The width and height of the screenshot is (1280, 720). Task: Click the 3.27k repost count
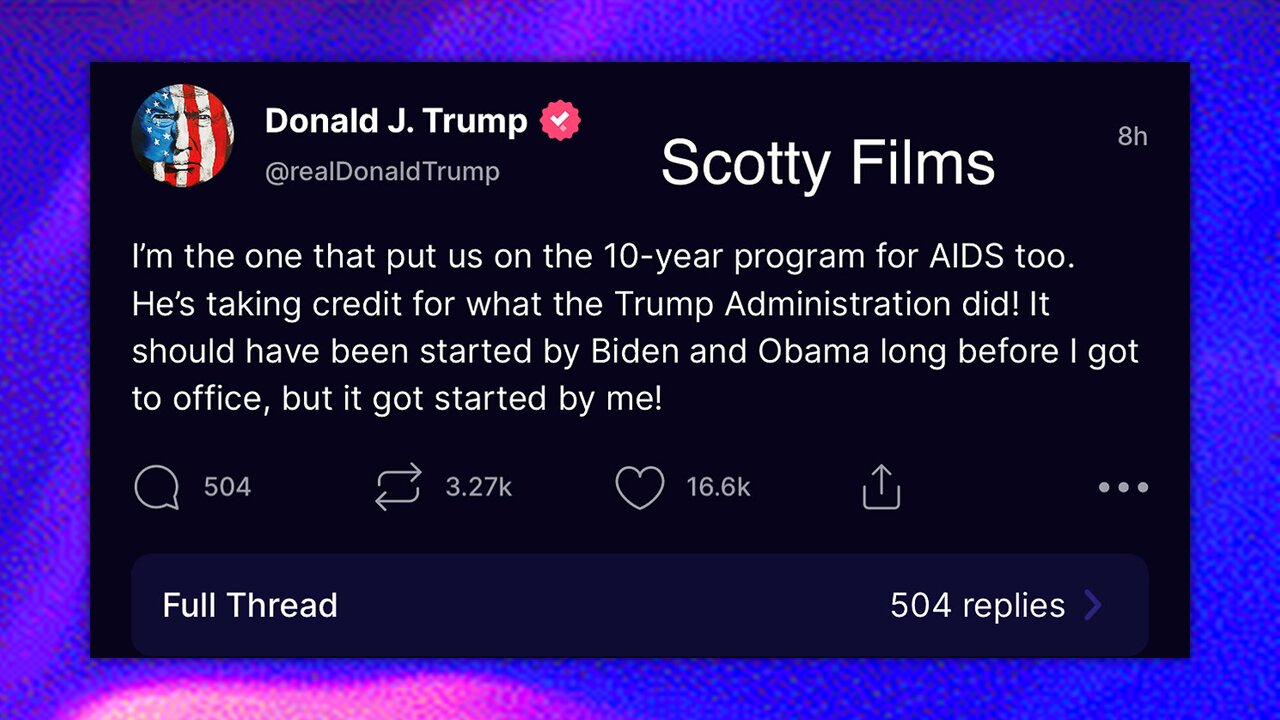point(479,487)
